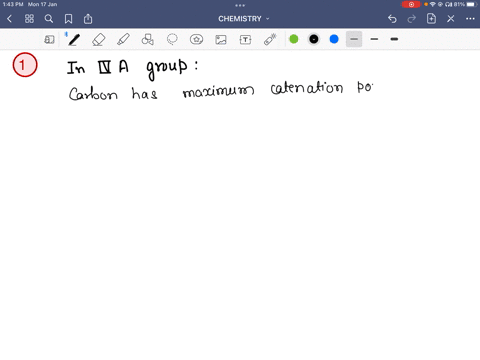480x360 pixels.
Task: Select the Eraser tool
Action: [99, 39]
